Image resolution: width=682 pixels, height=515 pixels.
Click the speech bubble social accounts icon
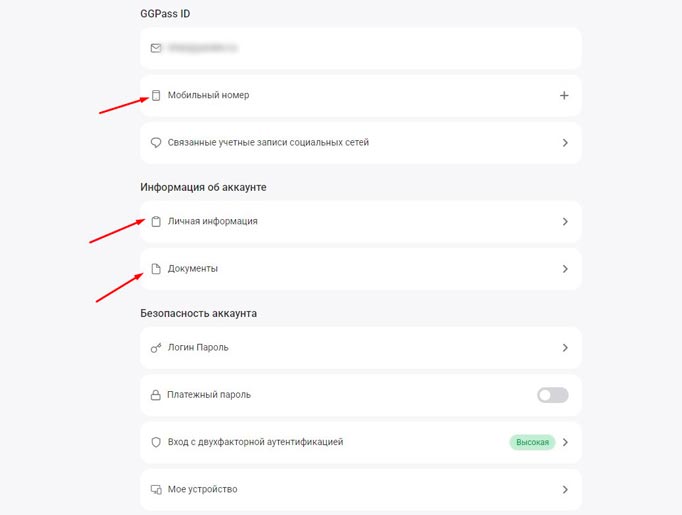pos(156,143)
